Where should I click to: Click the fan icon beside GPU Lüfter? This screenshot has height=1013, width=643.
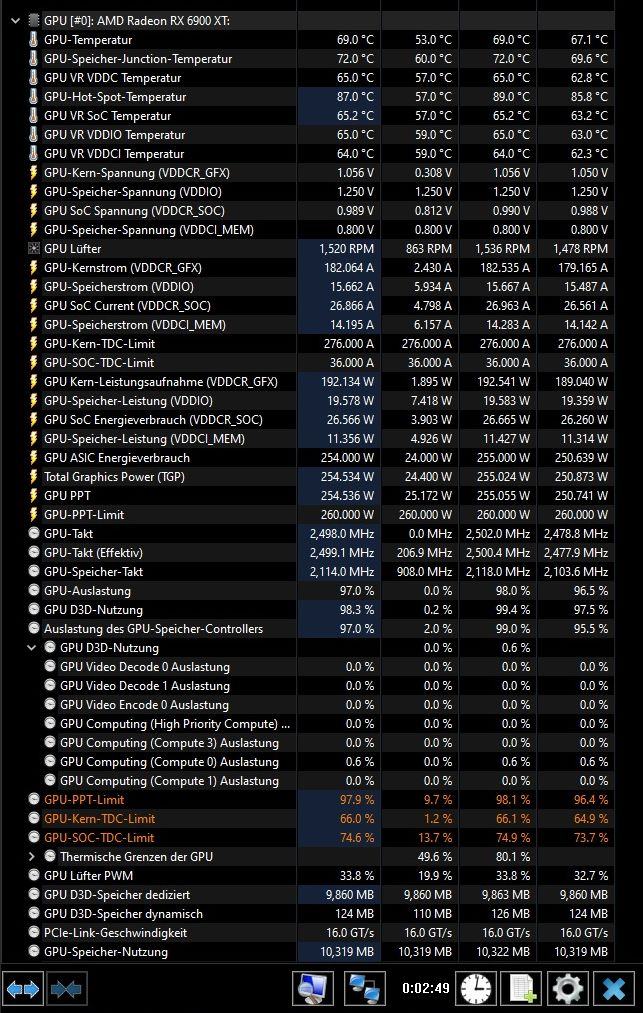34,249
